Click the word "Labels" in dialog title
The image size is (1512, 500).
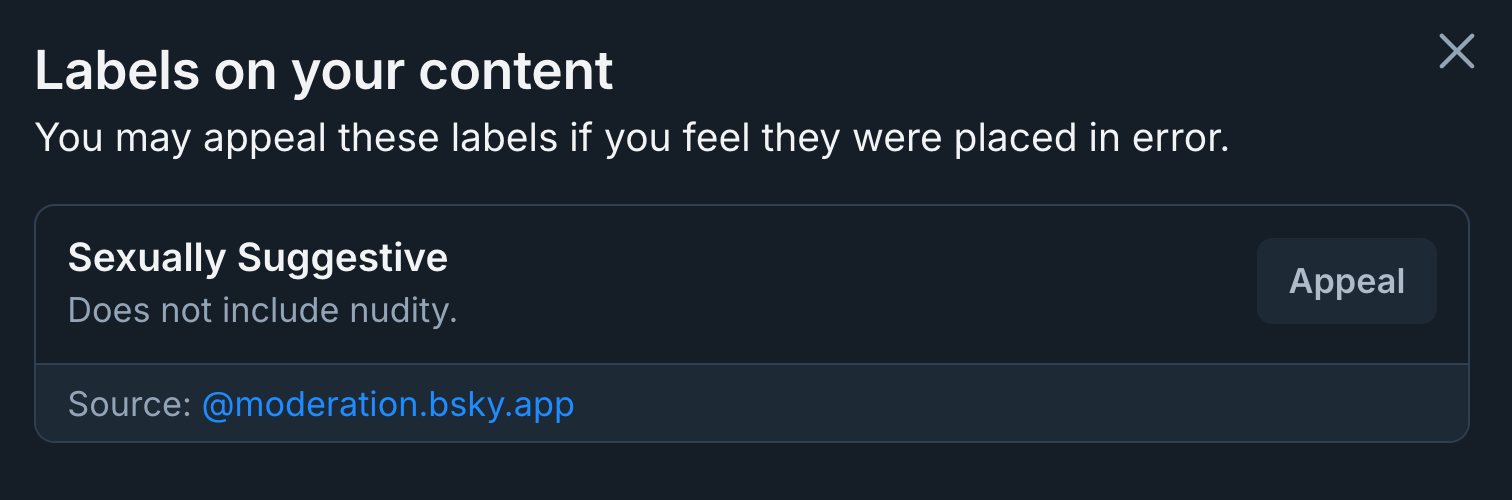click(117, 71)
